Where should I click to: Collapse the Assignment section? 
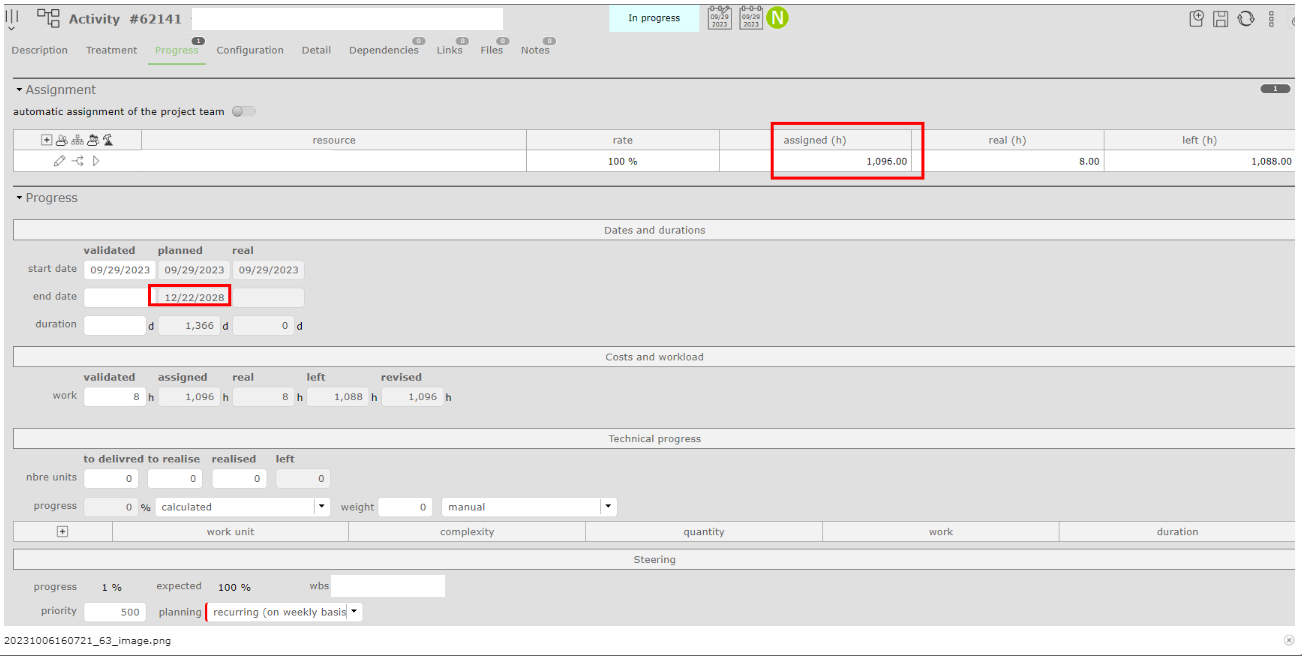[x=19, y=90]
